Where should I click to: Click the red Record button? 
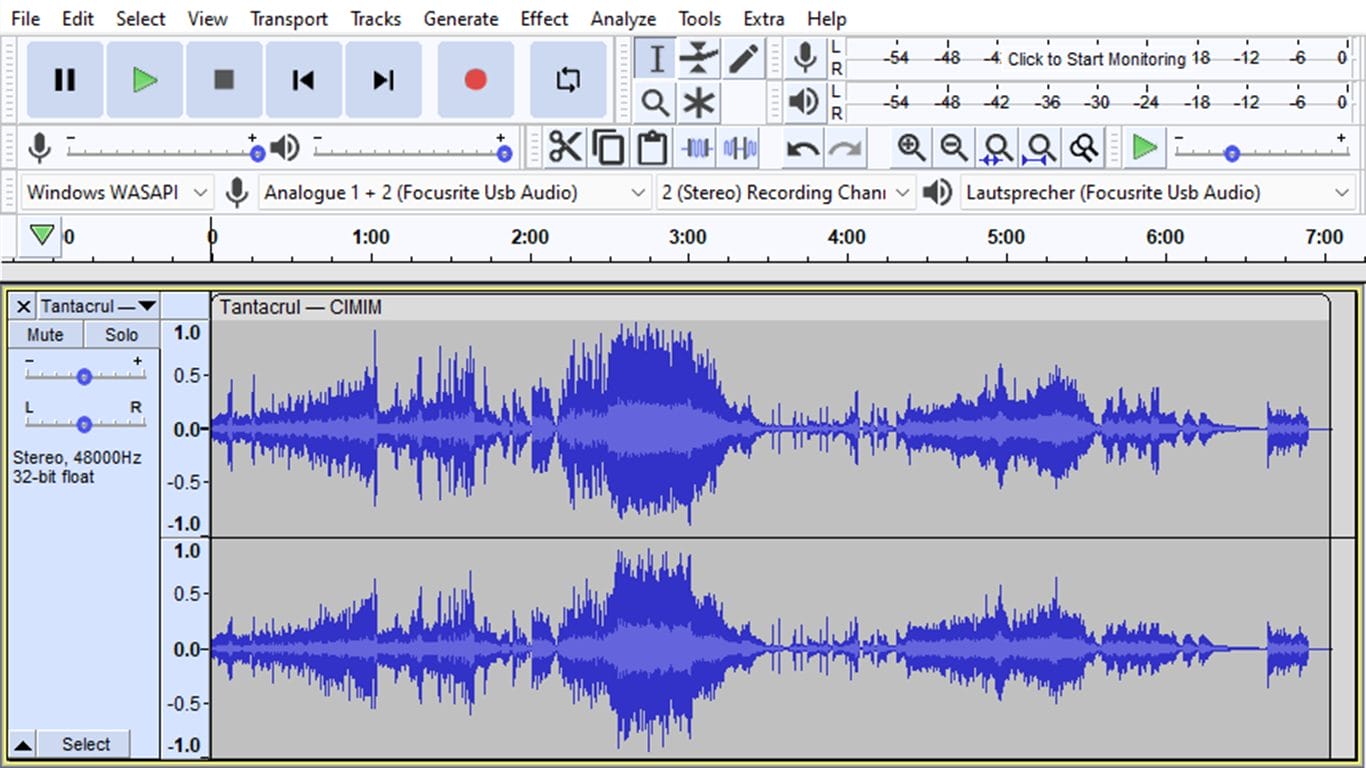[x=475, y=80]
